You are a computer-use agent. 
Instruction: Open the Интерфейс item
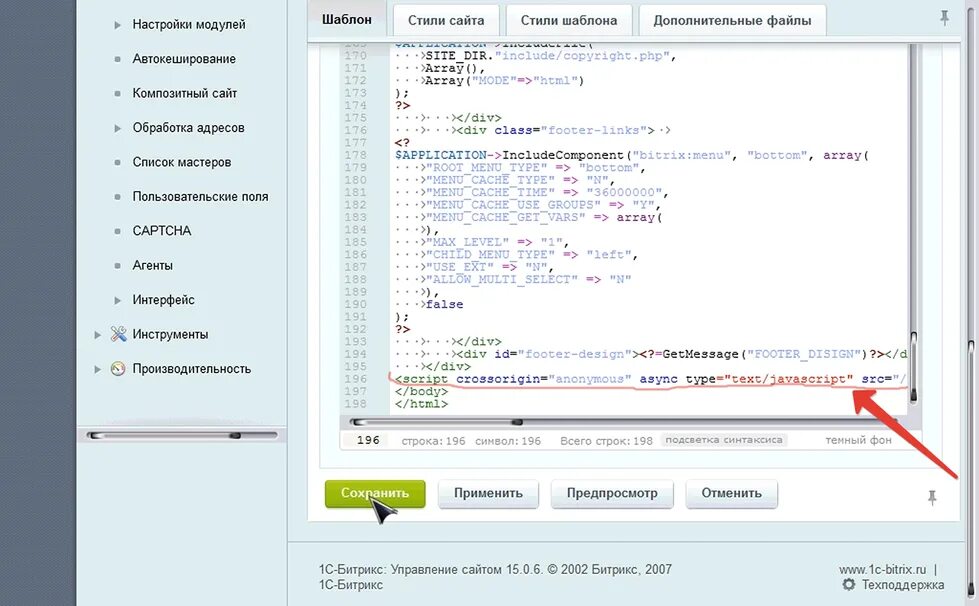click(x=163, y=300)
